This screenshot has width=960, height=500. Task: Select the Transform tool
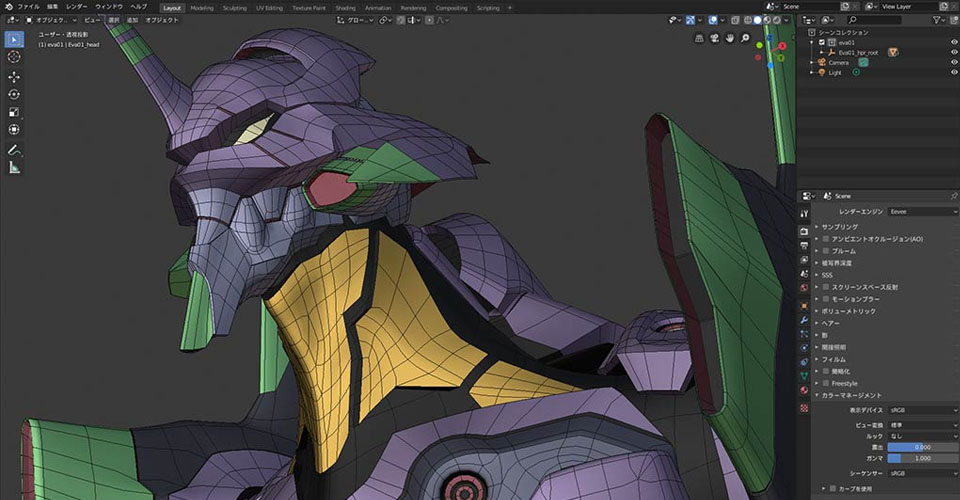click(x=14, y=130)
